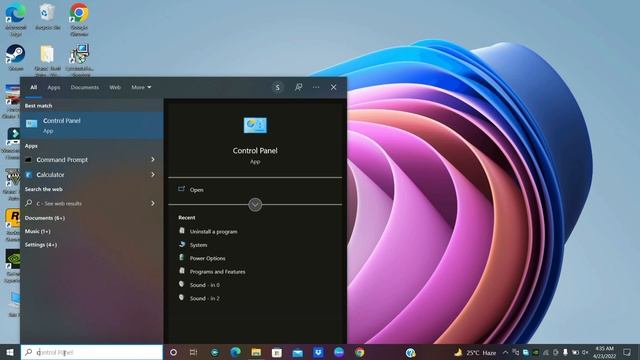
Task: Show hidden system tray icons
Action: coord(505,352)
